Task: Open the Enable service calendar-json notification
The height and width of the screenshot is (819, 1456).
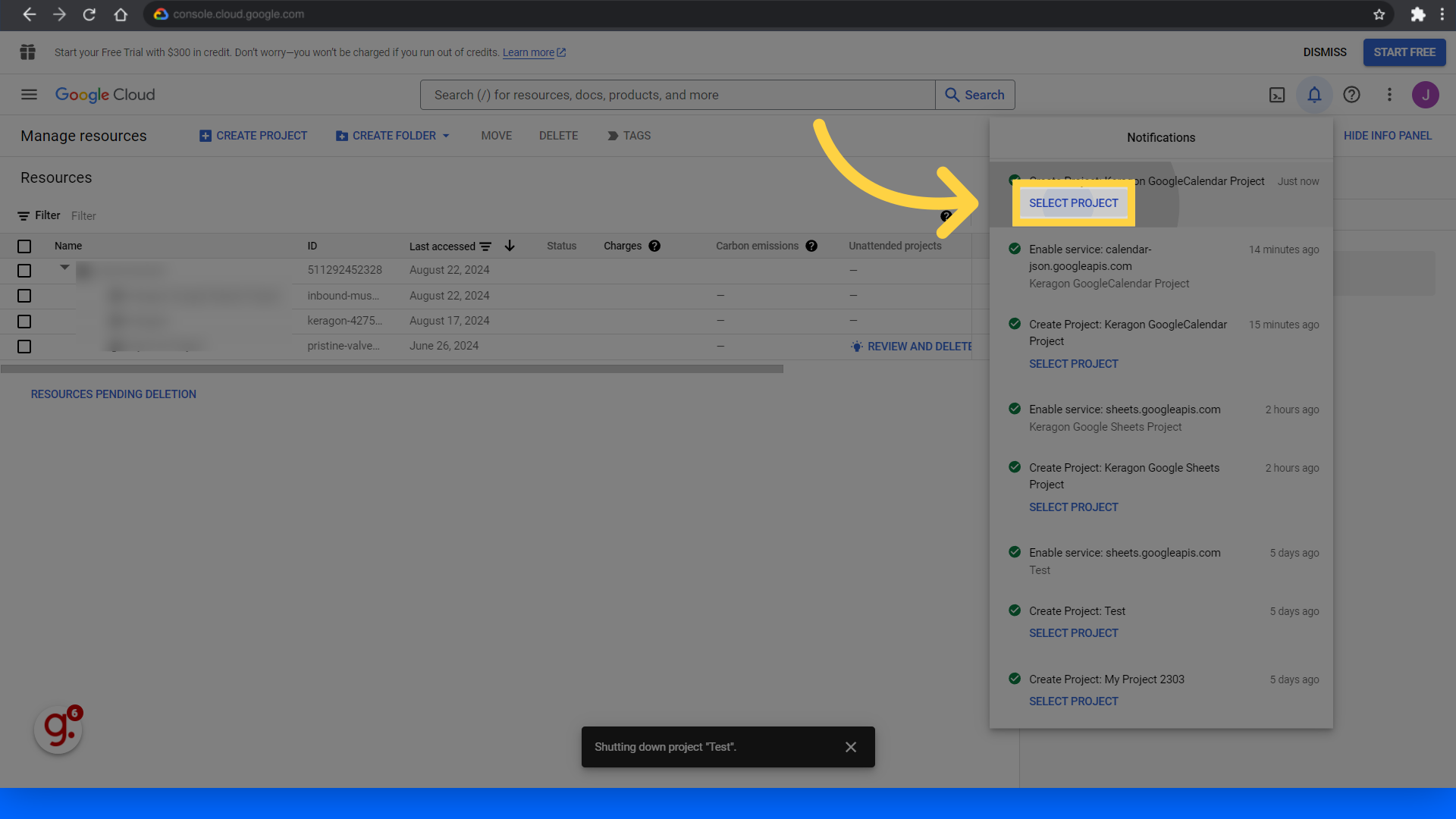Action: tap(1161, 266)
